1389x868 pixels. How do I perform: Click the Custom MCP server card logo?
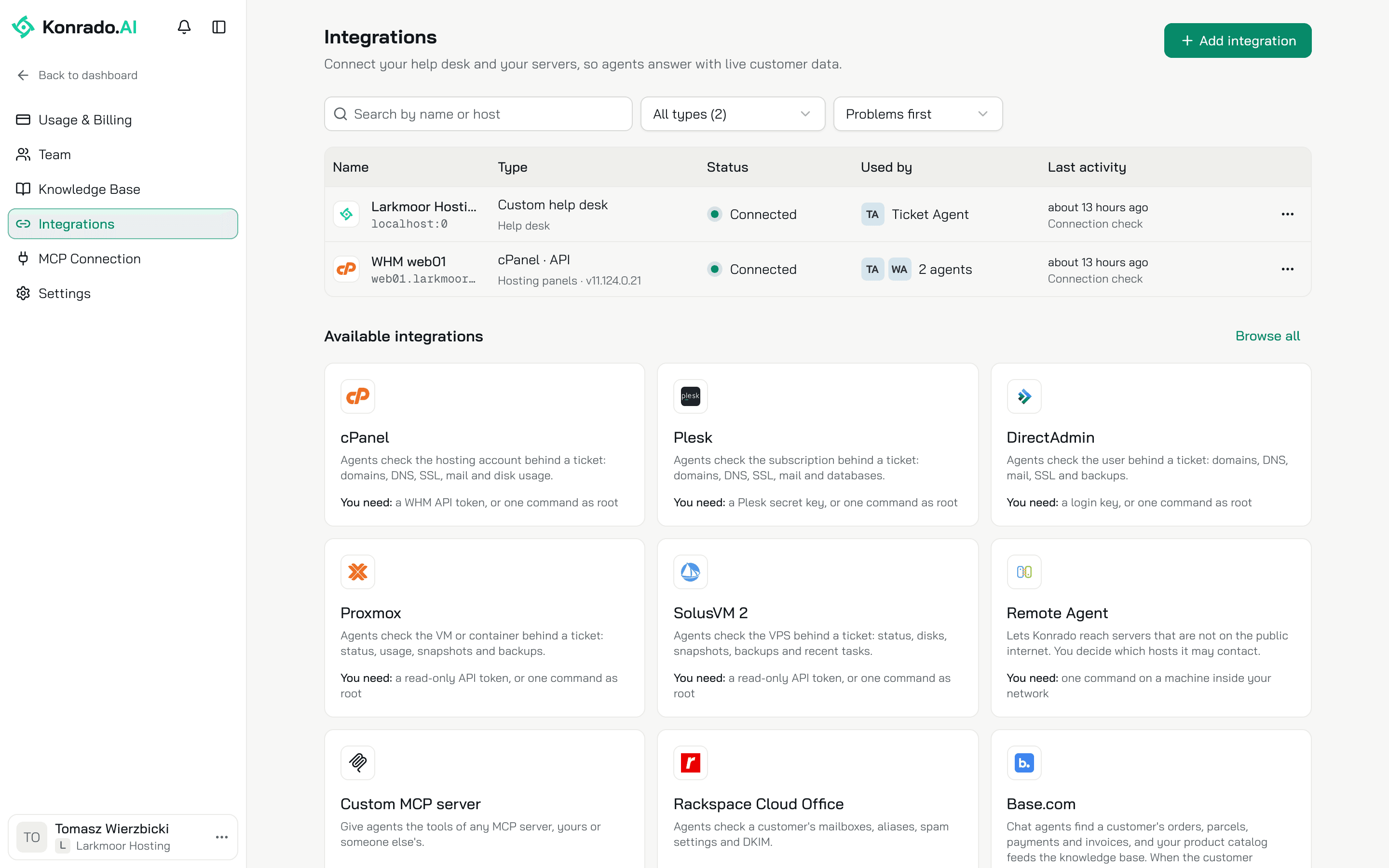[357, 763]
